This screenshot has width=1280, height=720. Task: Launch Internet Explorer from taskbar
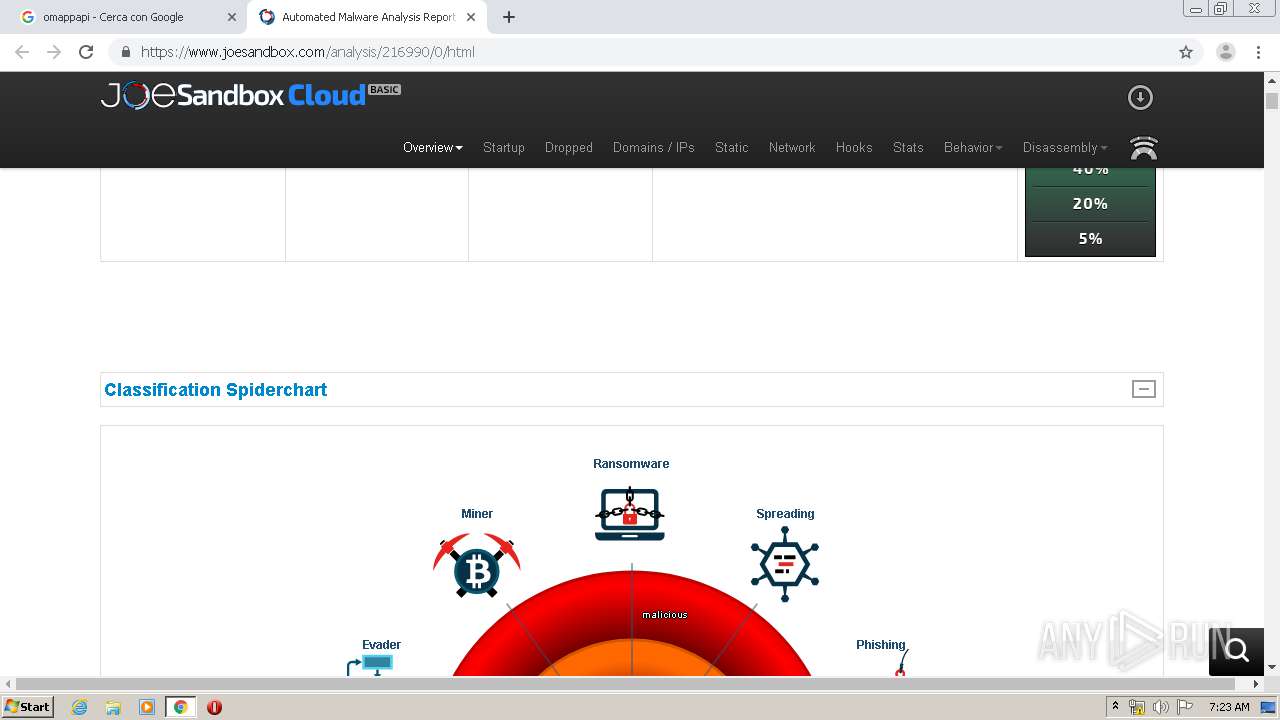click(x=79, y=707)
